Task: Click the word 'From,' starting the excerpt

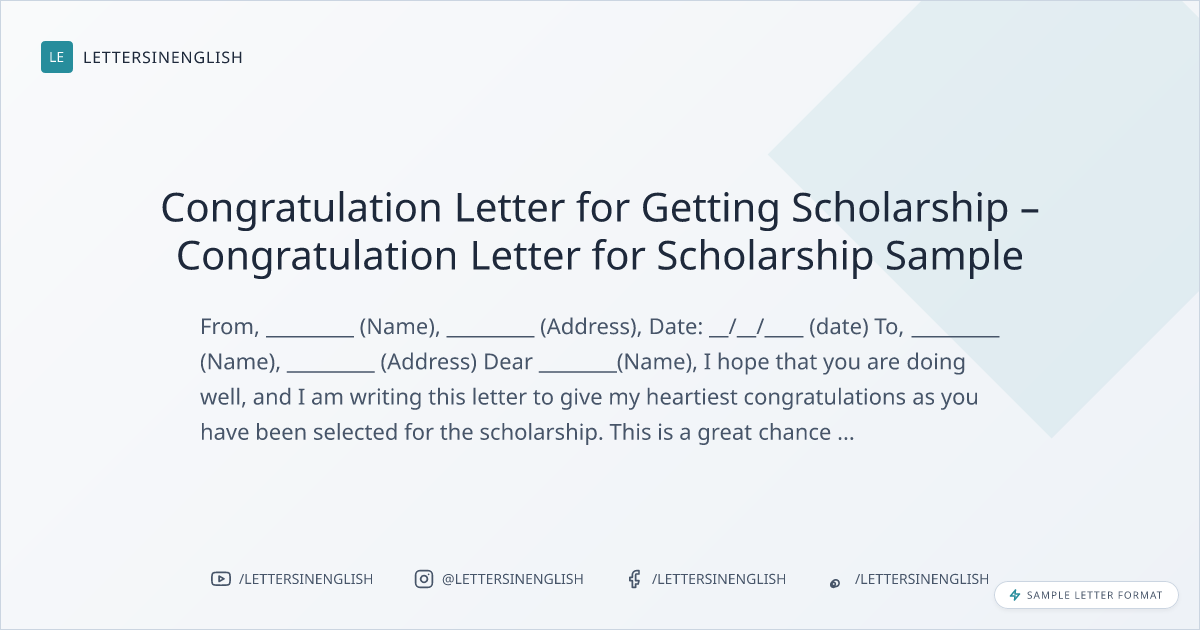Action: pos(230,327)
